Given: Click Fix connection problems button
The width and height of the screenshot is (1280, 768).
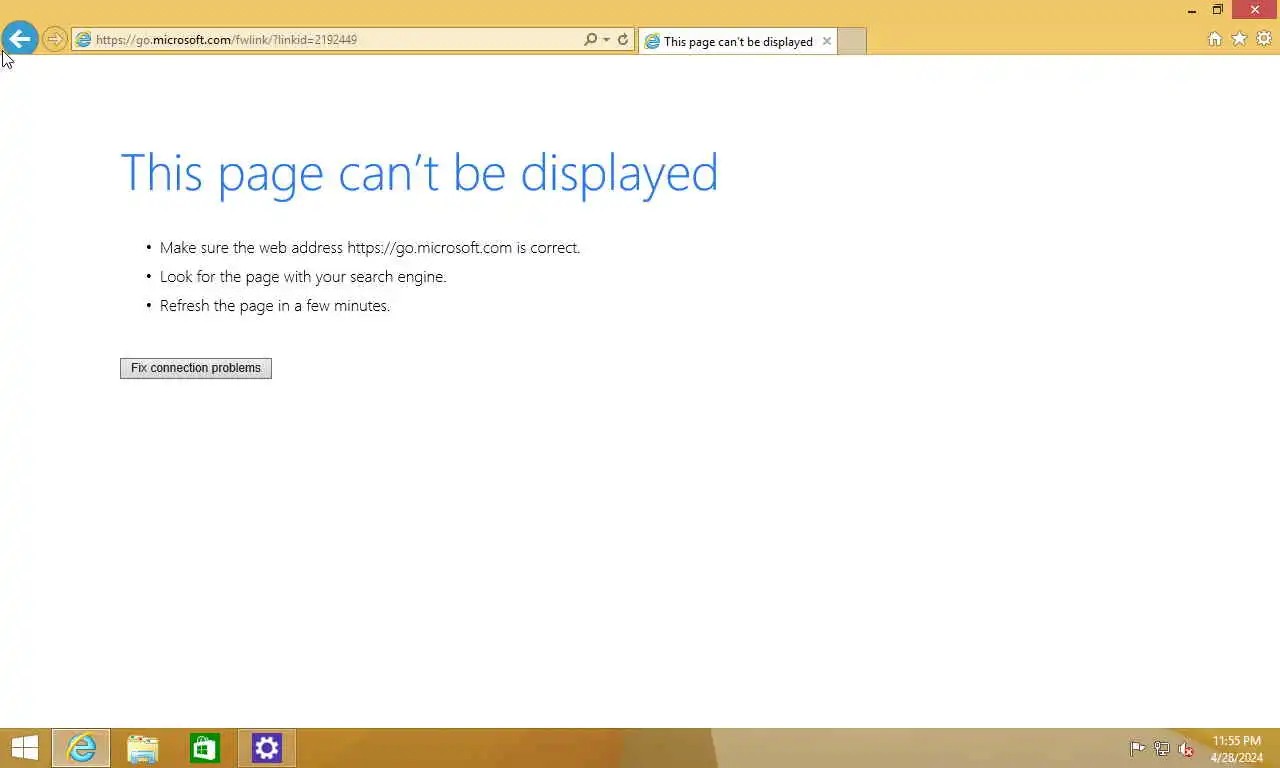Looking at the screenshot, I should (x=196, y=368).
